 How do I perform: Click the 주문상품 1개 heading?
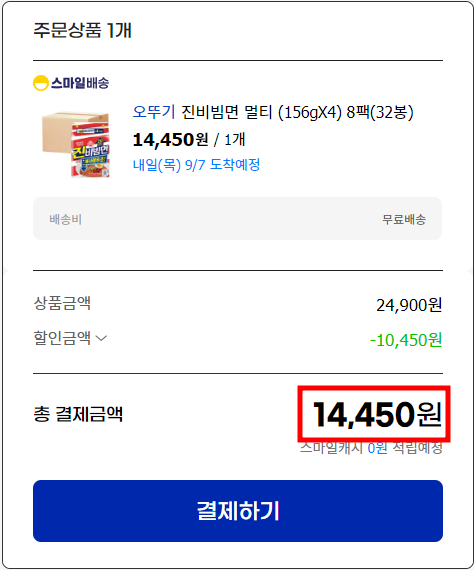[83, 30]
